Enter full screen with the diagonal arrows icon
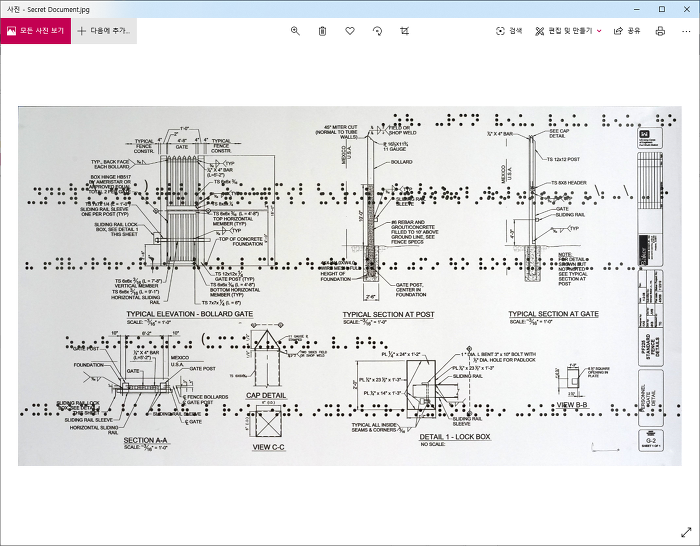This screenshot has height=546, width=700. coord(686,532)
